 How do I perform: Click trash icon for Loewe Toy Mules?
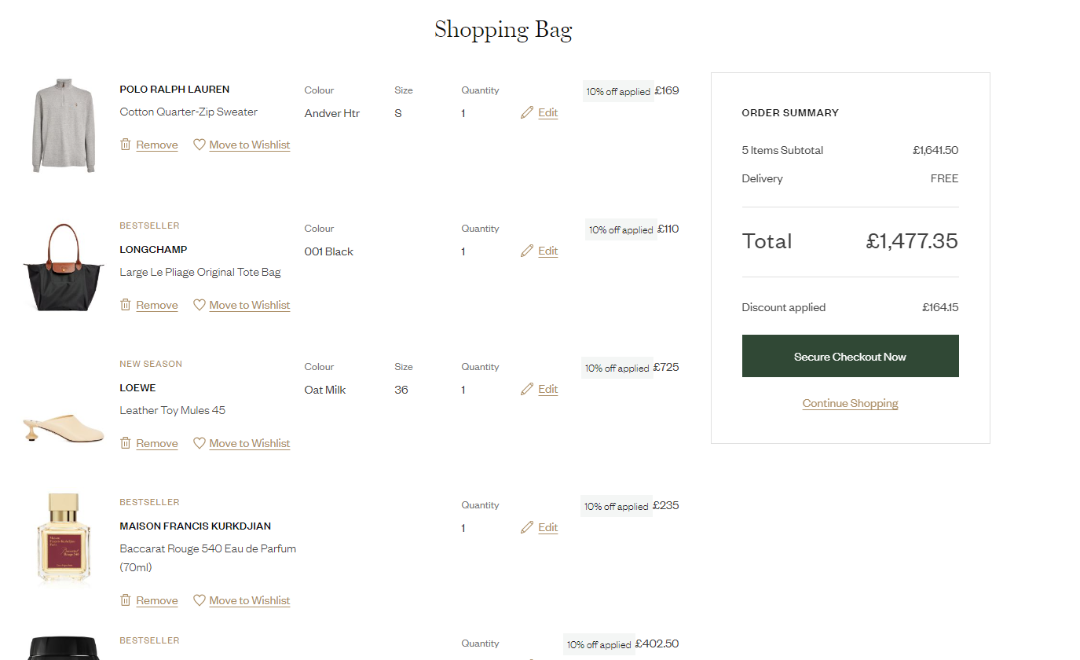click(125, 443)
